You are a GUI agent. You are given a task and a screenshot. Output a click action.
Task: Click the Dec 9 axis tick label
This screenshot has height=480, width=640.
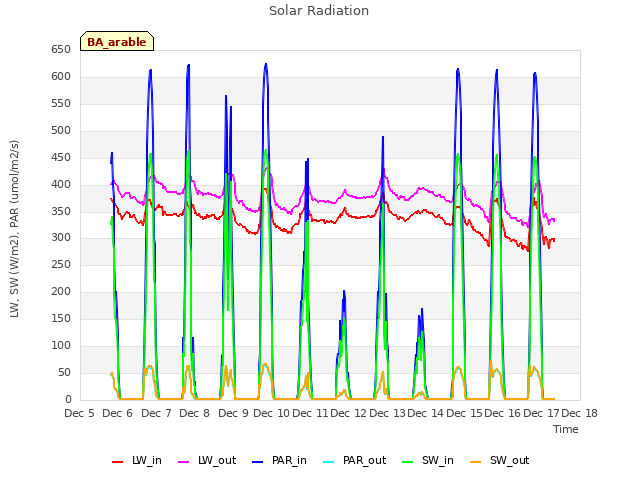[x=233, y=413]
